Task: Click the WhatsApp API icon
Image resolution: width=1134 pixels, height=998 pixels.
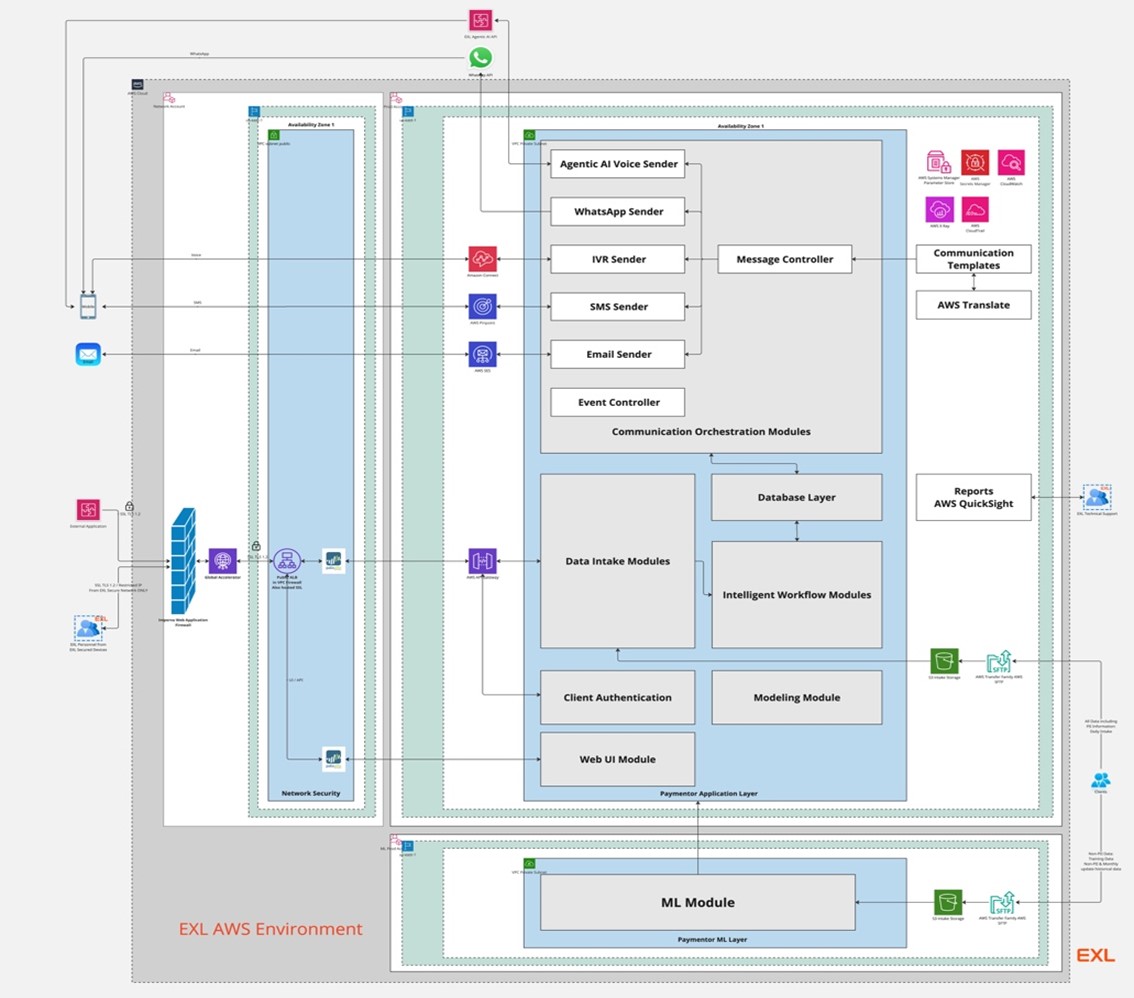Action: [x=481, y=58]
